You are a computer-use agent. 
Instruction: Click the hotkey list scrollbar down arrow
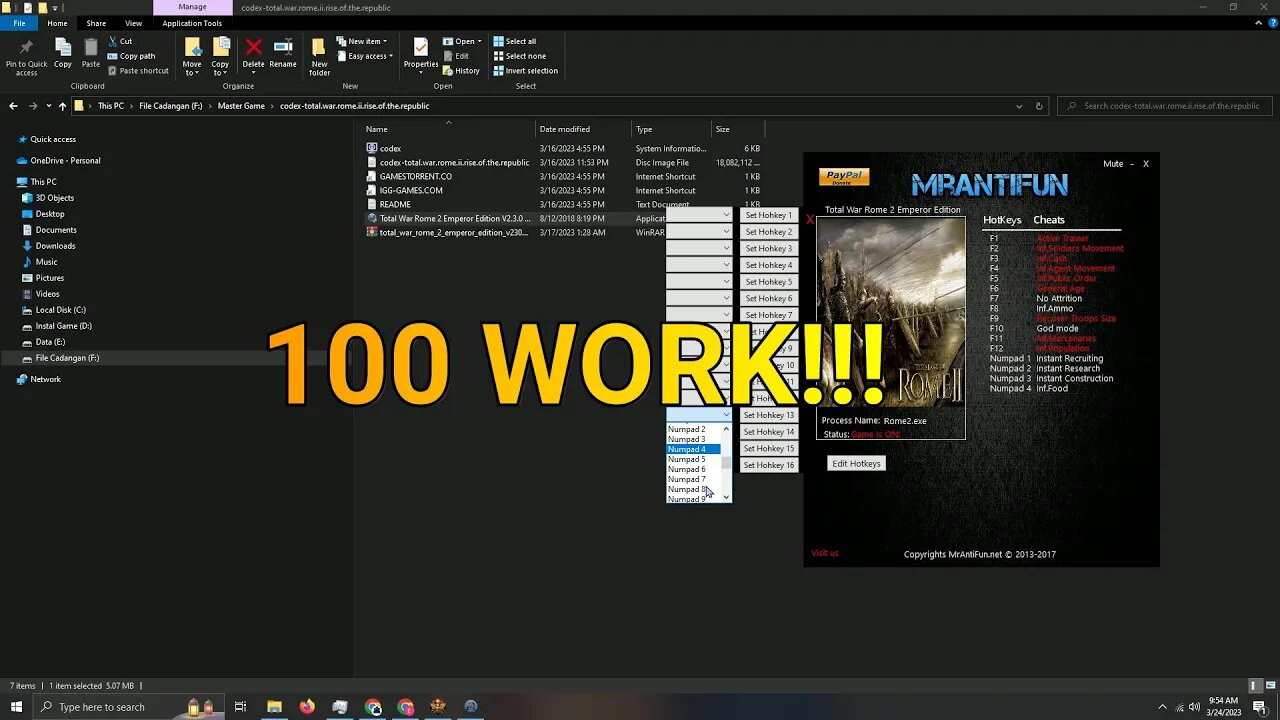click(726, 497)
